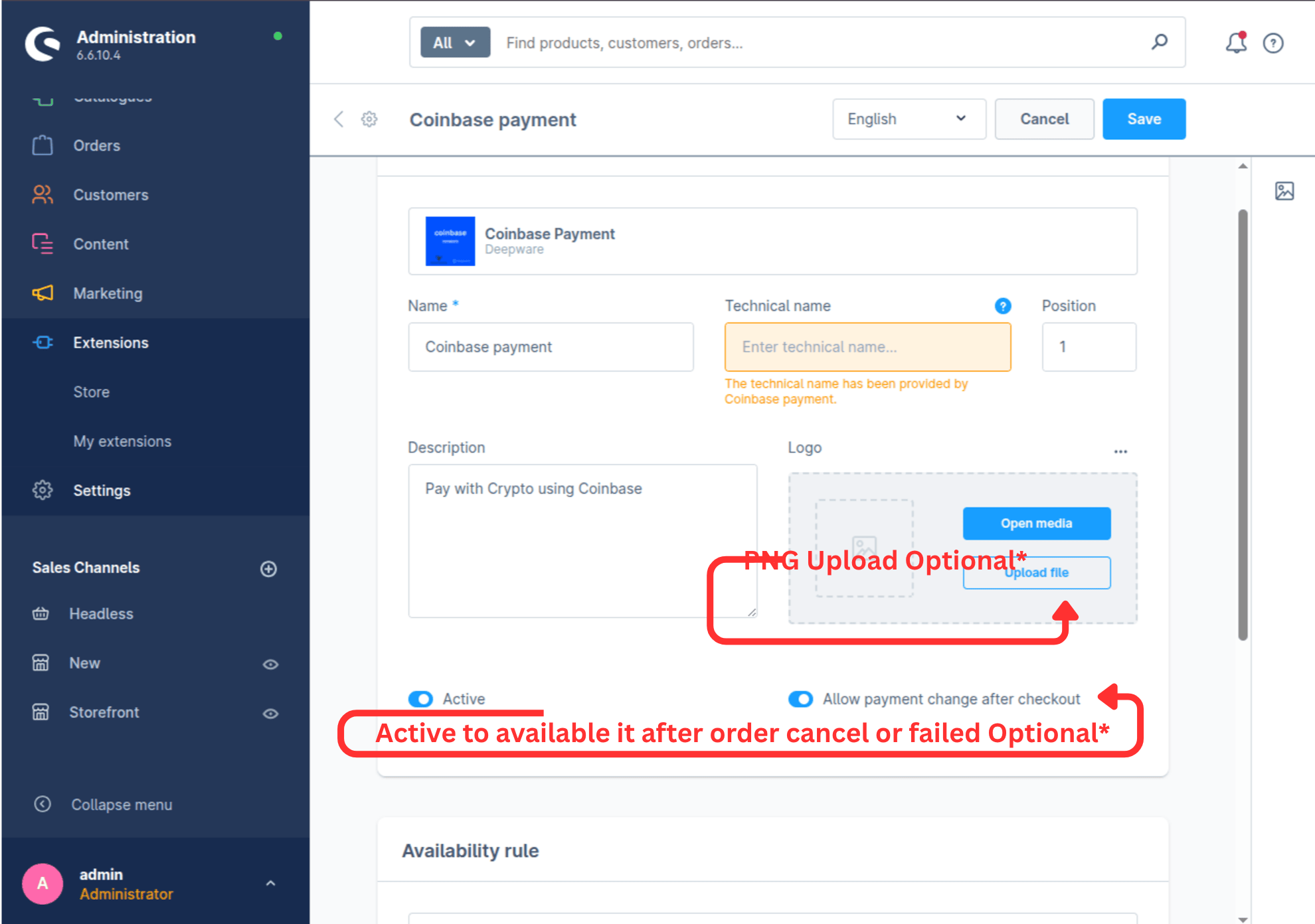1315x924 pixels.
Task: Click the Settings gear icon in sidebar
Action: 43,490
